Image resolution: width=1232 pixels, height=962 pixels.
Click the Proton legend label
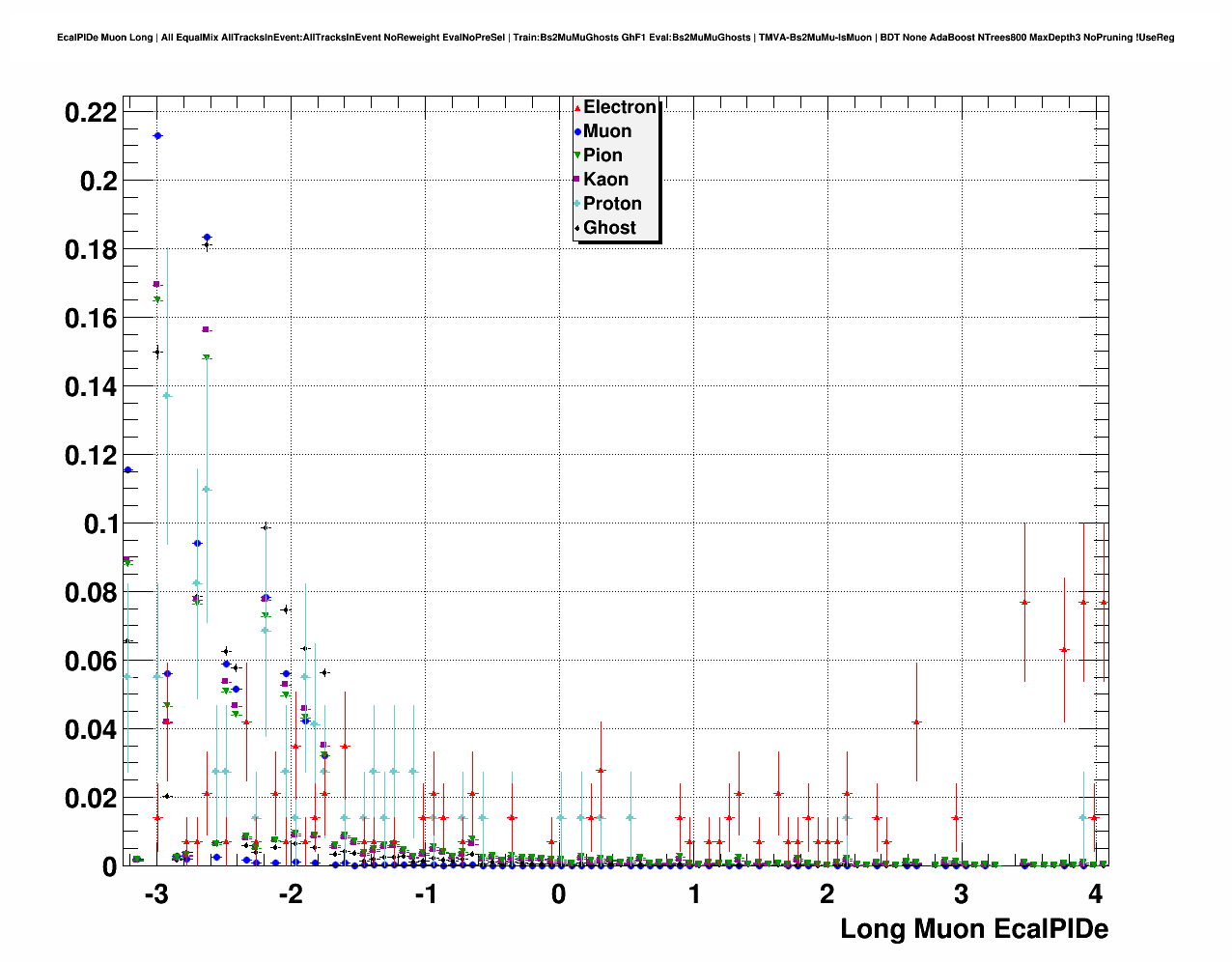point(612,204)
